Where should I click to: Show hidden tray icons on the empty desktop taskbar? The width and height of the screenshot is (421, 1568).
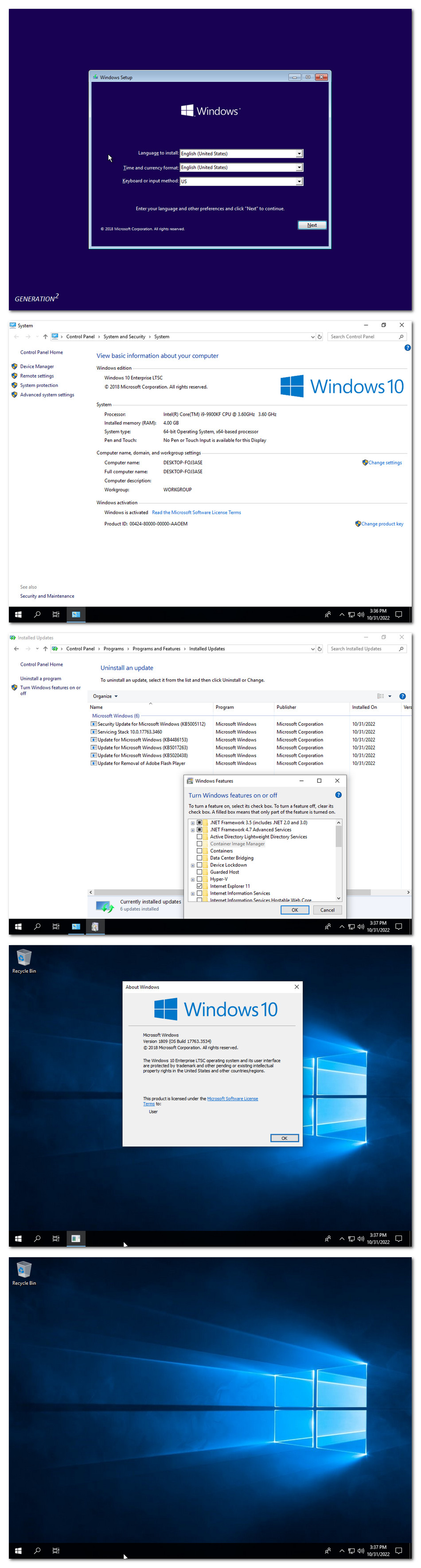point(342,1550)
